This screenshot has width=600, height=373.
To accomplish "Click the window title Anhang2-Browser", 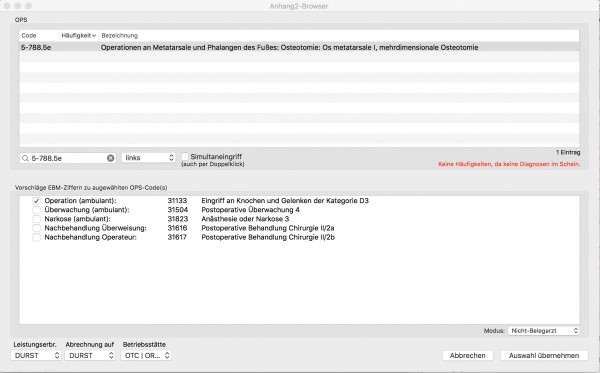I will click(x=299, y=6).
